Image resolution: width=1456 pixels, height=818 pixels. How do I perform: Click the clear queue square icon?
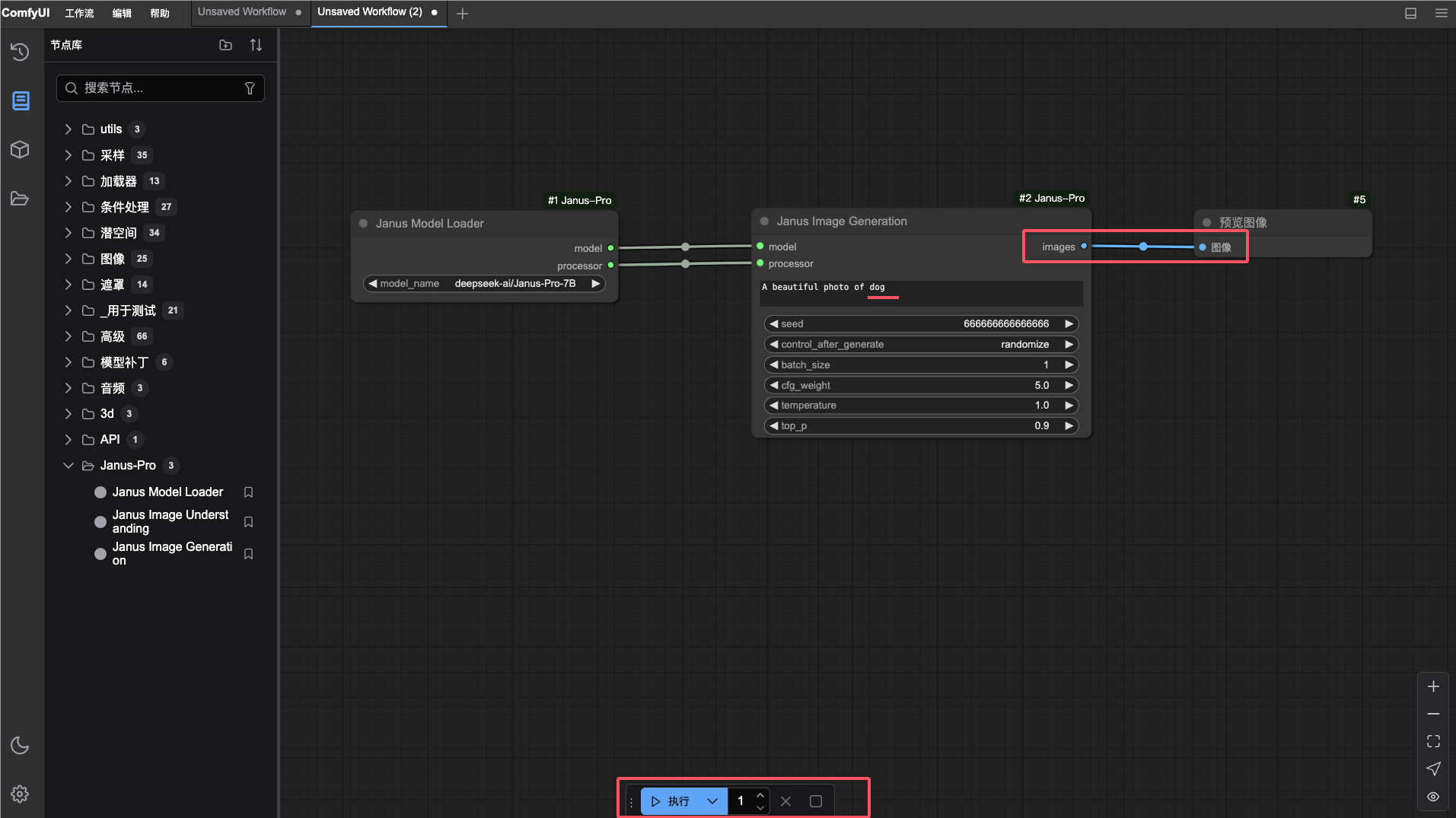click(x=816, y=801)
